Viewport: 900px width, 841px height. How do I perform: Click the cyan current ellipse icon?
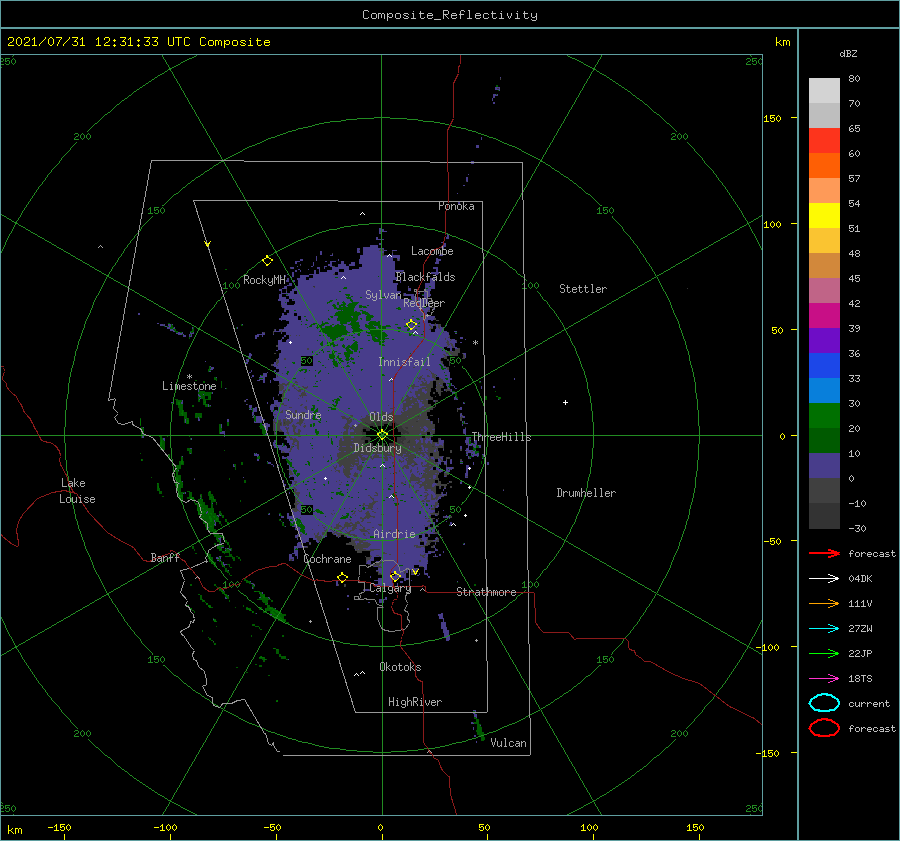coord(824,703)
